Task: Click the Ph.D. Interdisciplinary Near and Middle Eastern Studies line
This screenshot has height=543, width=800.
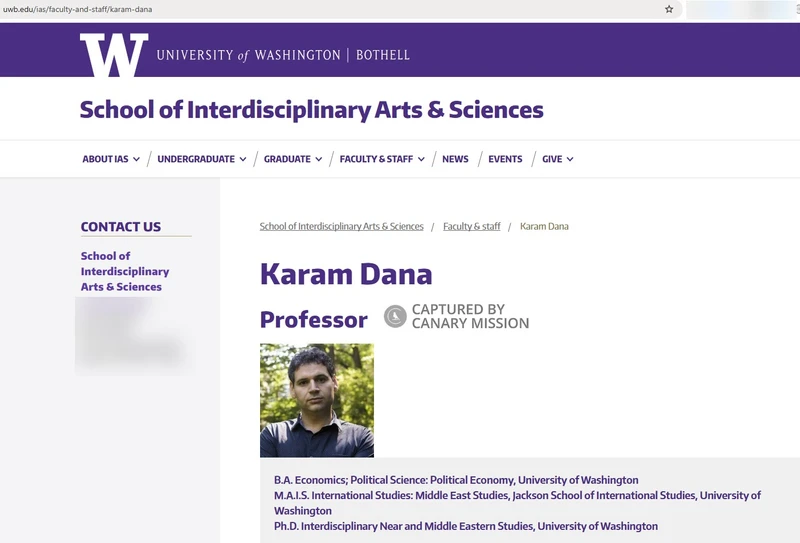Action: pyautogui.click(x=466, y=526)
